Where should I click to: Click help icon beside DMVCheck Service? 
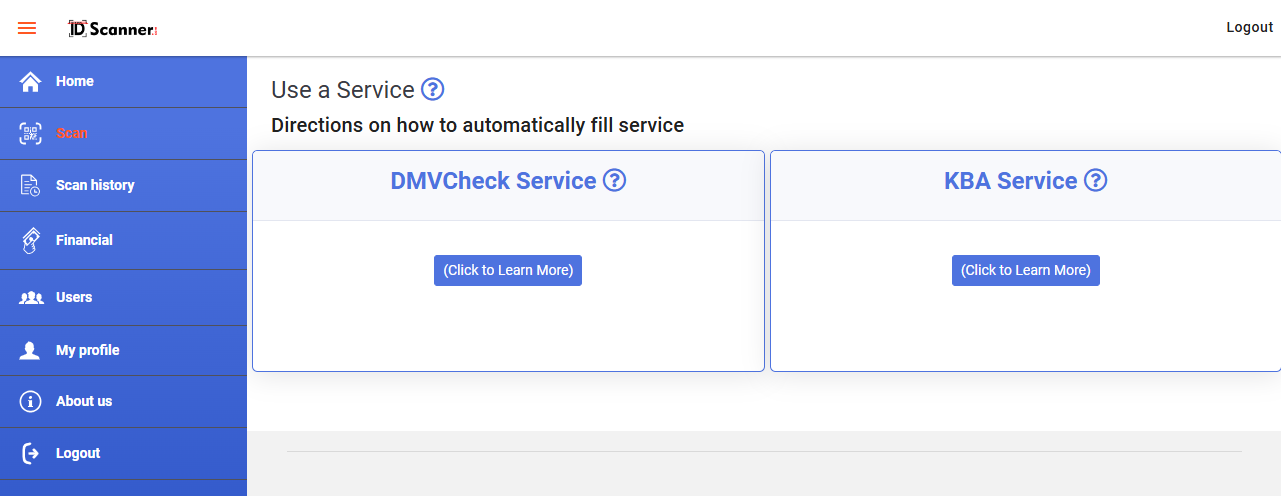(615, 181)
